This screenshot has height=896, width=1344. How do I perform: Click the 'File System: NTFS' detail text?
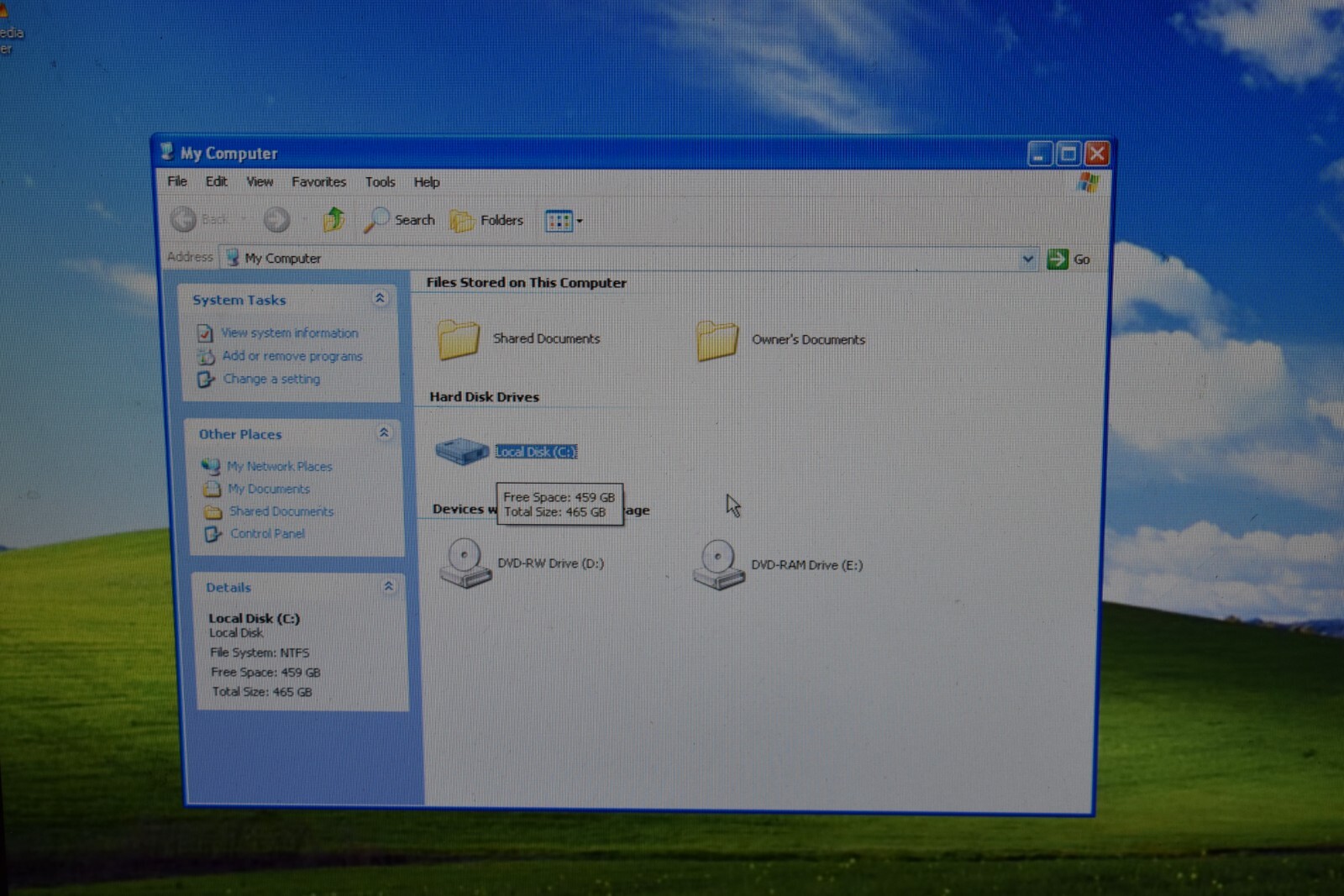tap(260, 652)
